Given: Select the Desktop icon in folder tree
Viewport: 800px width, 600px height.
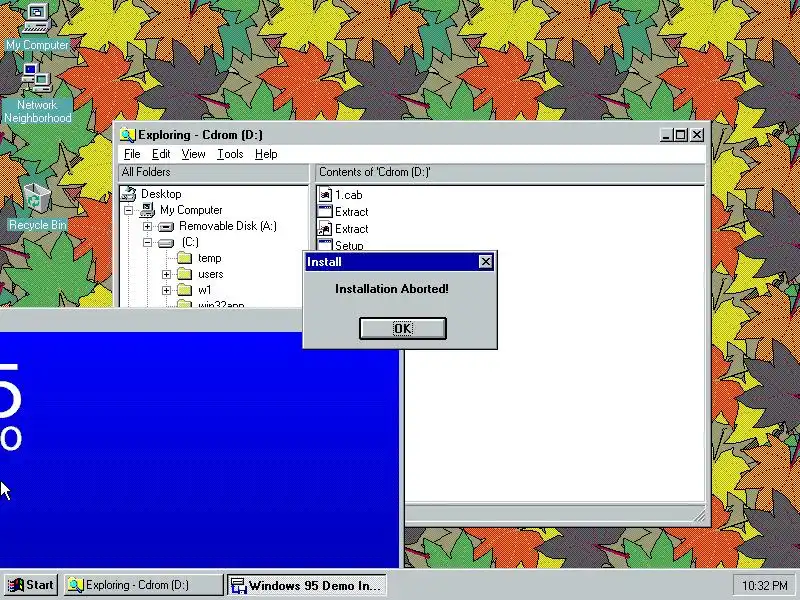Looking at the screenshot, I should point(129,194).
